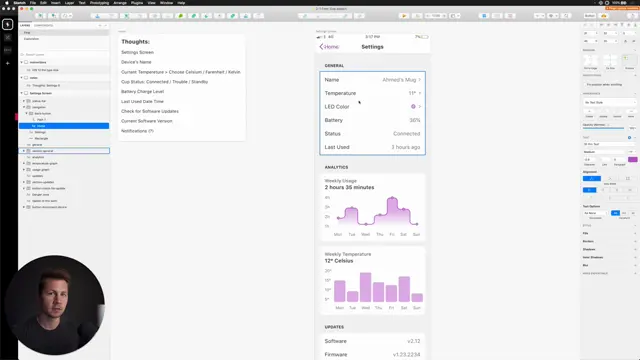The image size is (640, 360).
Task: Click the lightning app icon in black sidebar
Action: tap(7, 24)
